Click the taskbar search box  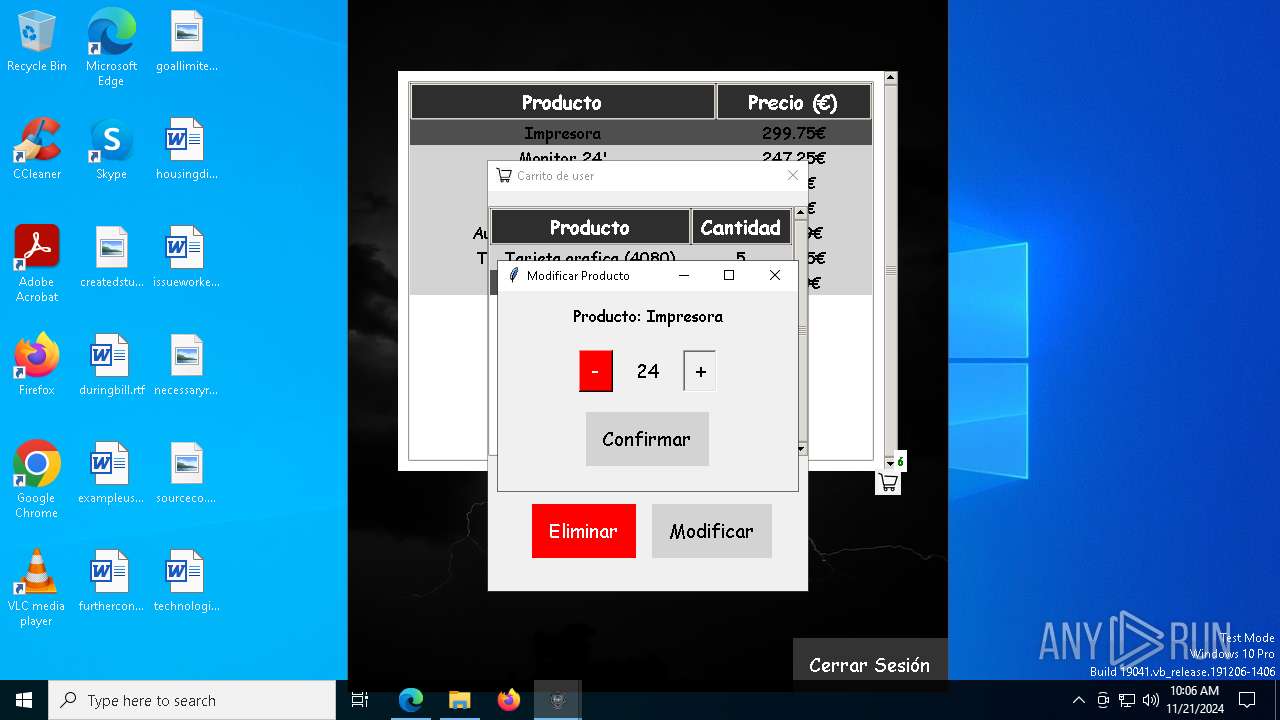192,700
